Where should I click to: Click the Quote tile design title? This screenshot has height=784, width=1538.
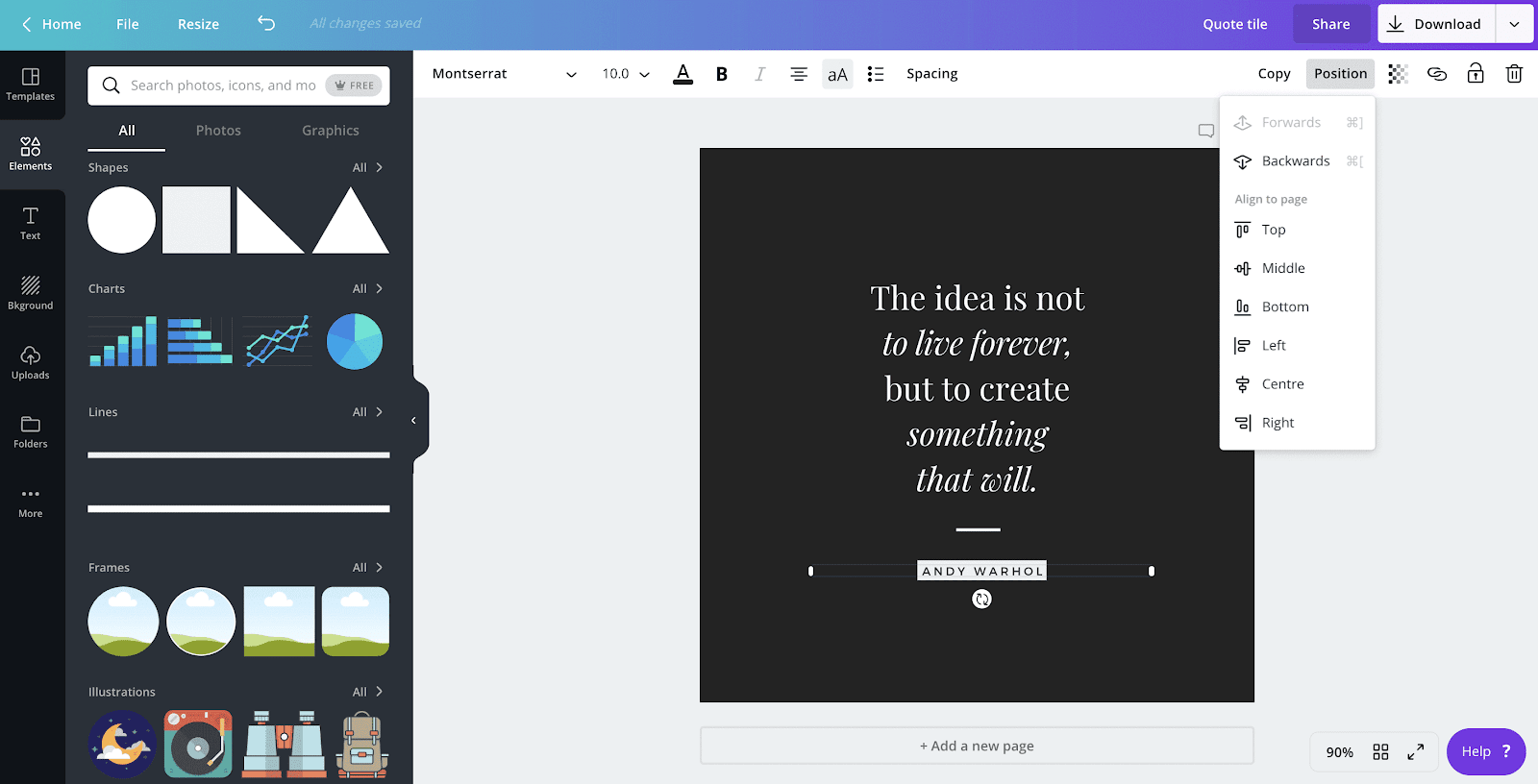[x=1235, y=24]
